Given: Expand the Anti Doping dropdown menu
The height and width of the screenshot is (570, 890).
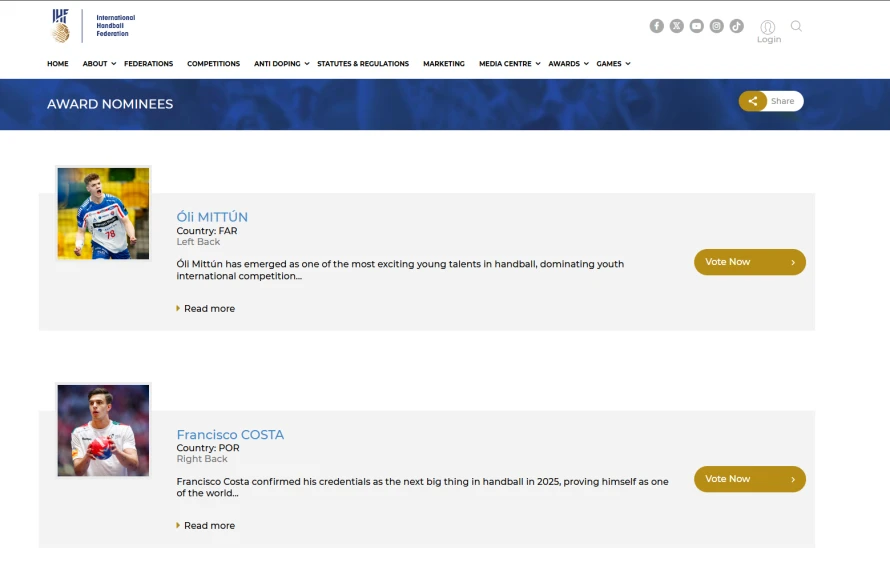Looking at the screenshot, I should point(281,64).
